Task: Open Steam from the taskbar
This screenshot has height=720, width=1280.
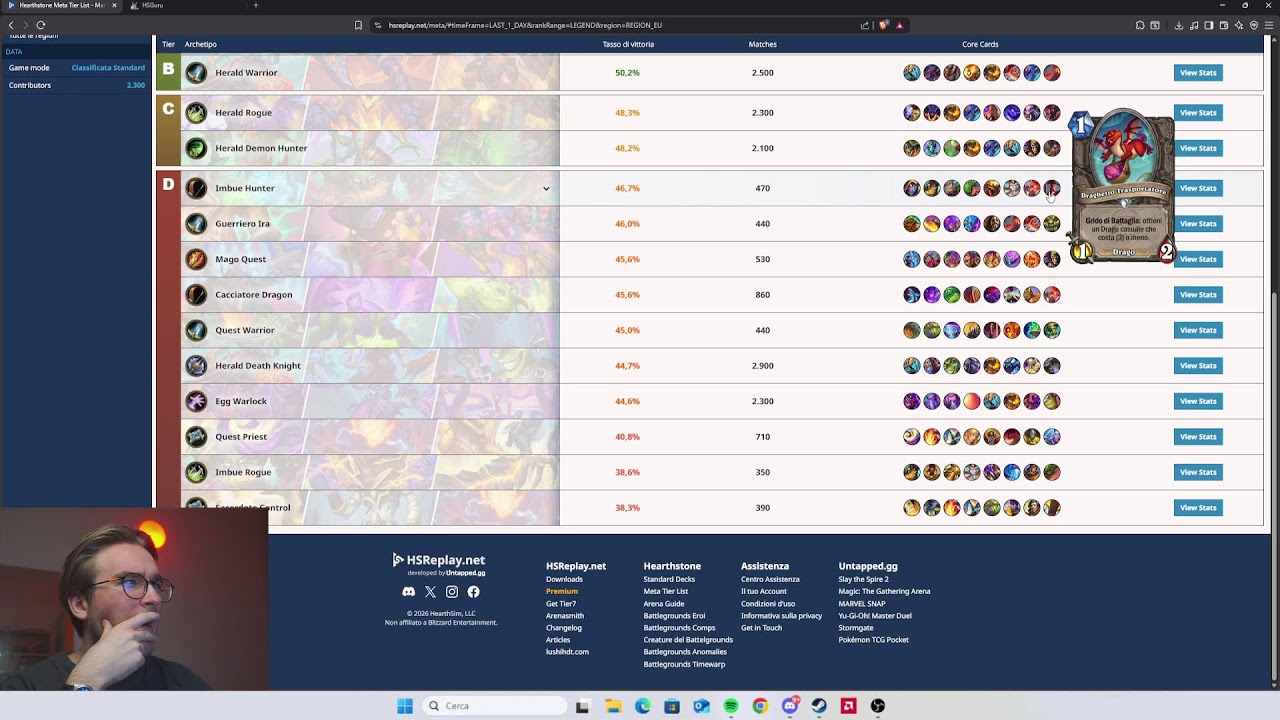Action: [x=819, y=706]
